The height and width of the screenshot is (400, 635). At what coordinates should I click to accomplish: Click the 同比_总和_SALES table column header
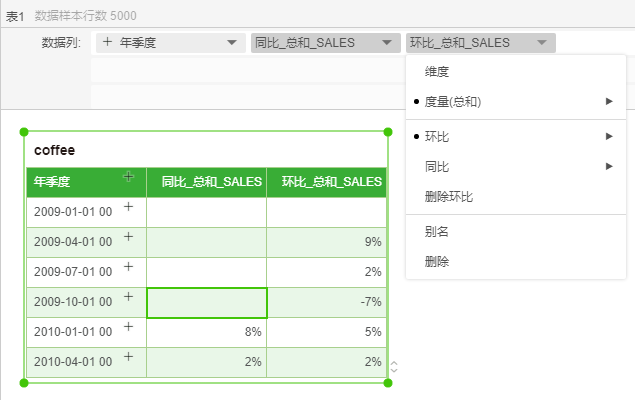(206, 182)
